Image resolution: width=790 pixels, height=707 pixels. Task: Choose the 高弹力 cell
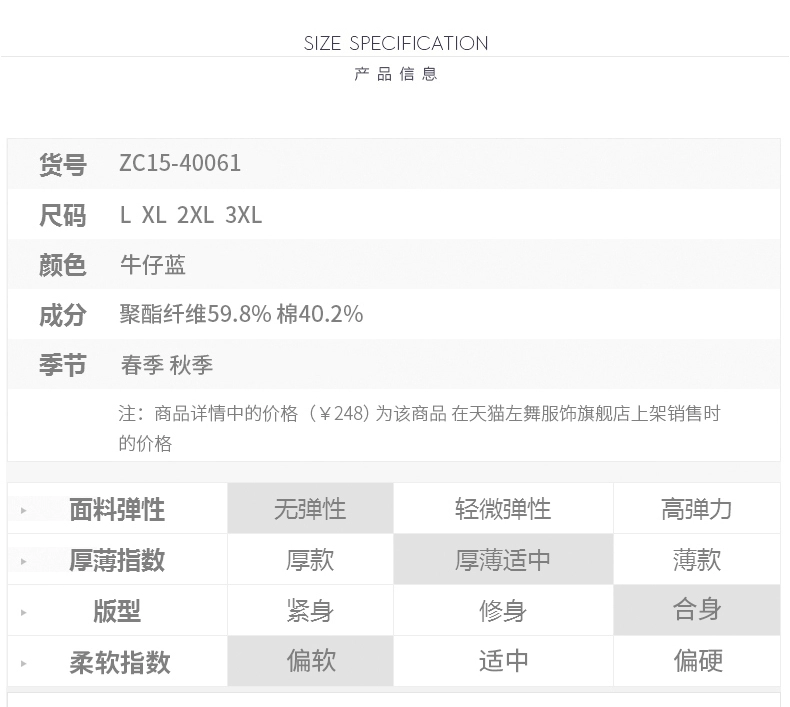tap(697, 508)
